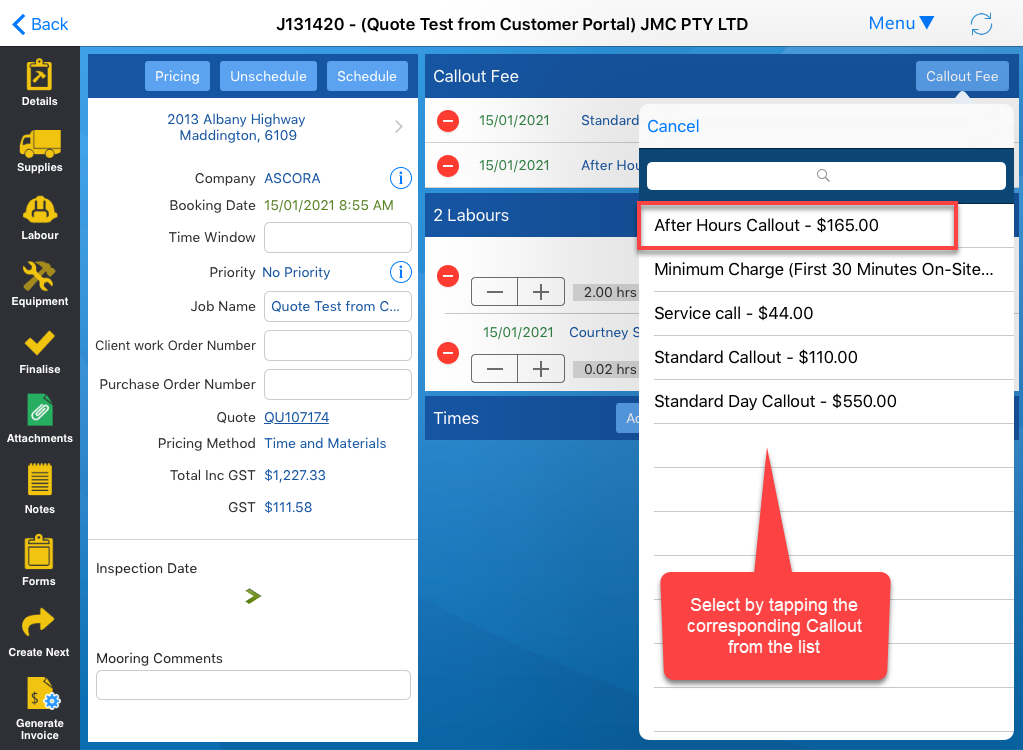This screenshot has height=750, width=1023.
Task: Open the Equipment tools icon
Action: coord(39,283)
